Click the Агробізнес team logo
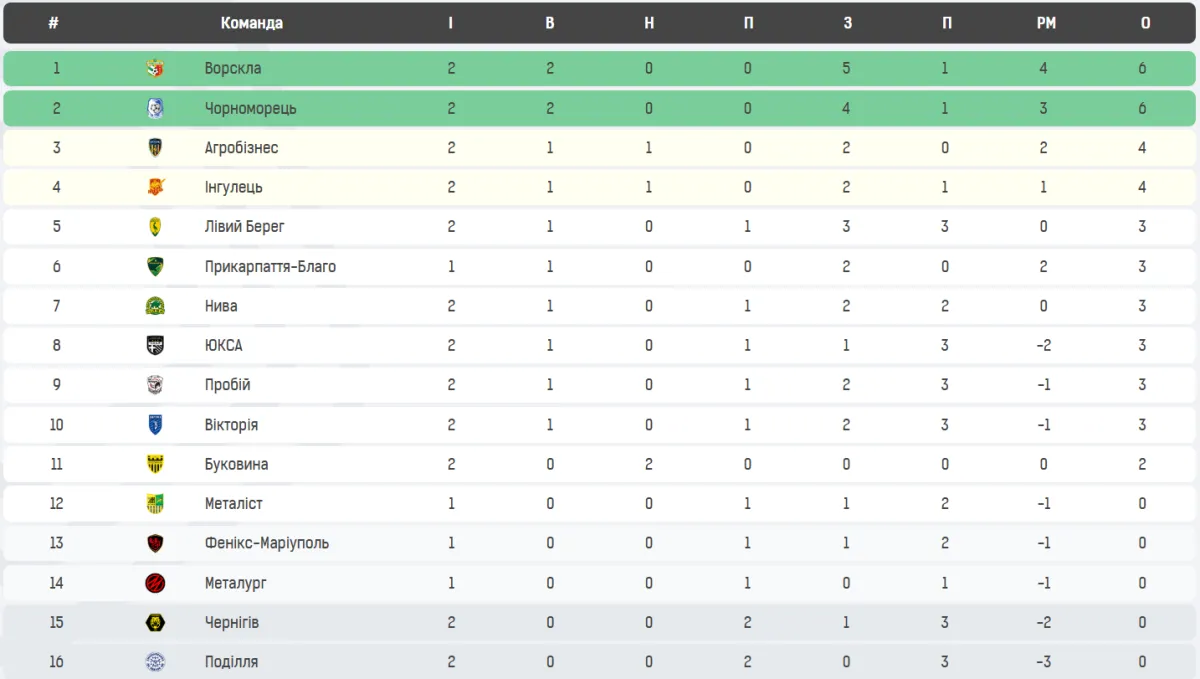 coord(155,148)
